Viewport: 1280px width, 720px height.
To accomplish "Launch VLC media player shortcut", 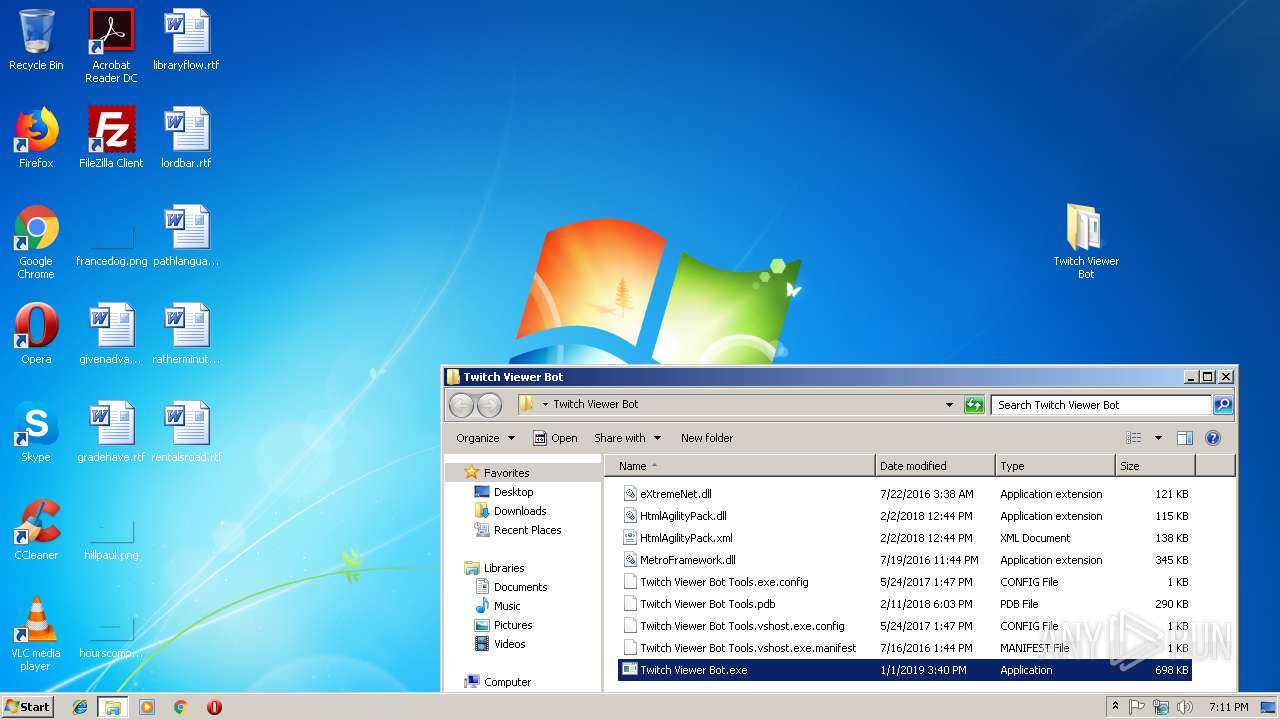I will coord(36,635).
